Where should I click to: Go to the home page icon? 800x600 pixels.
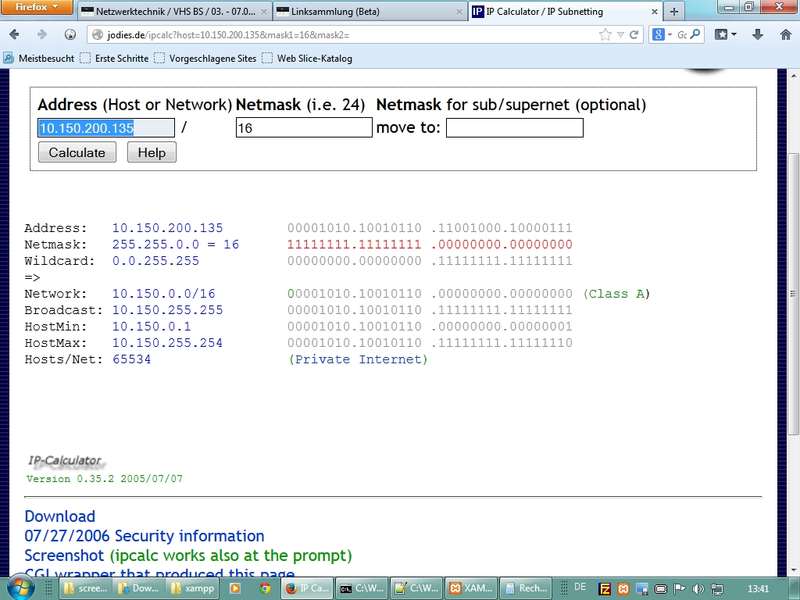pyautogui.click(x=786, y=35)
